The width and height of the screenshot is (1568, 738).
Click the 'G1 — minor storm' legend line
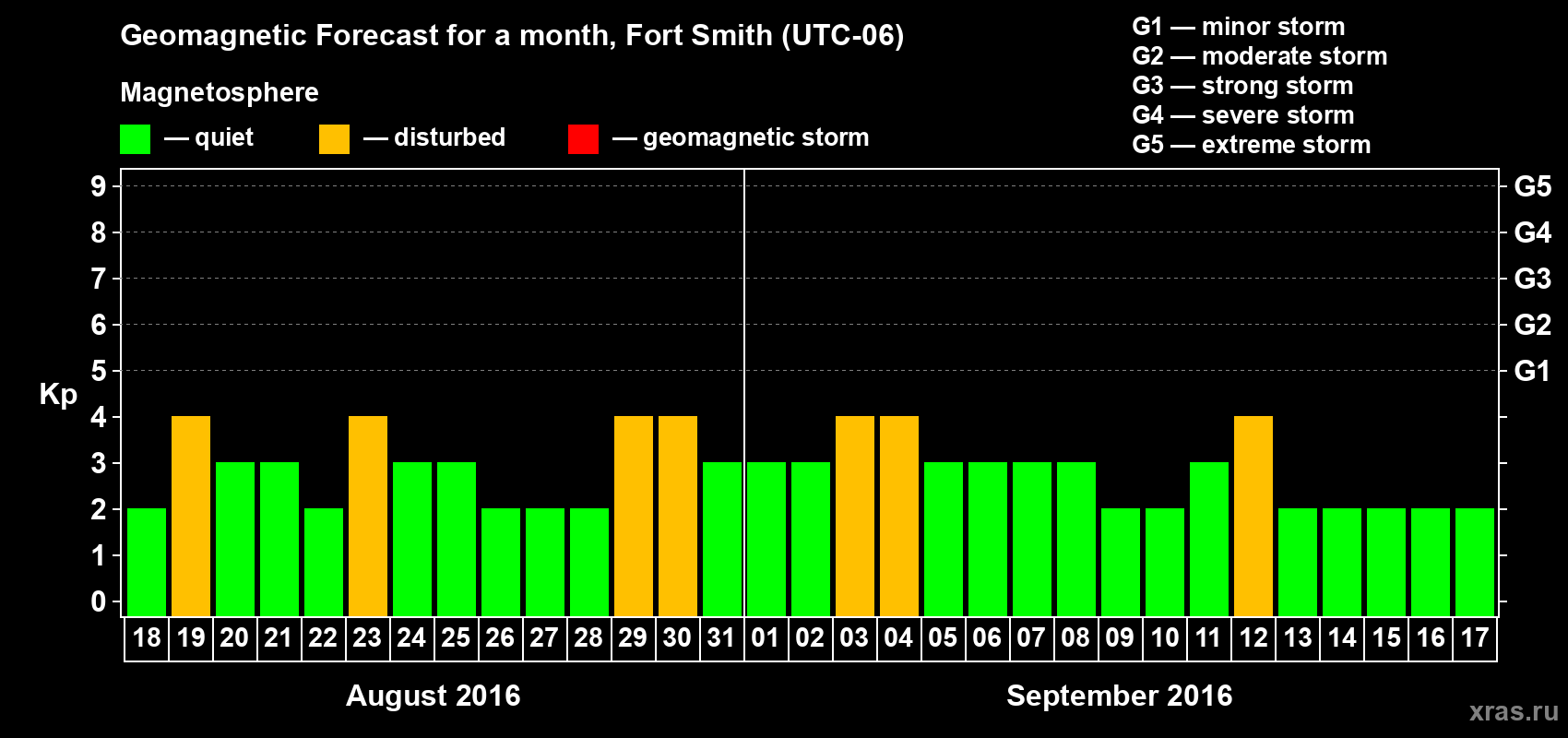1239,27
